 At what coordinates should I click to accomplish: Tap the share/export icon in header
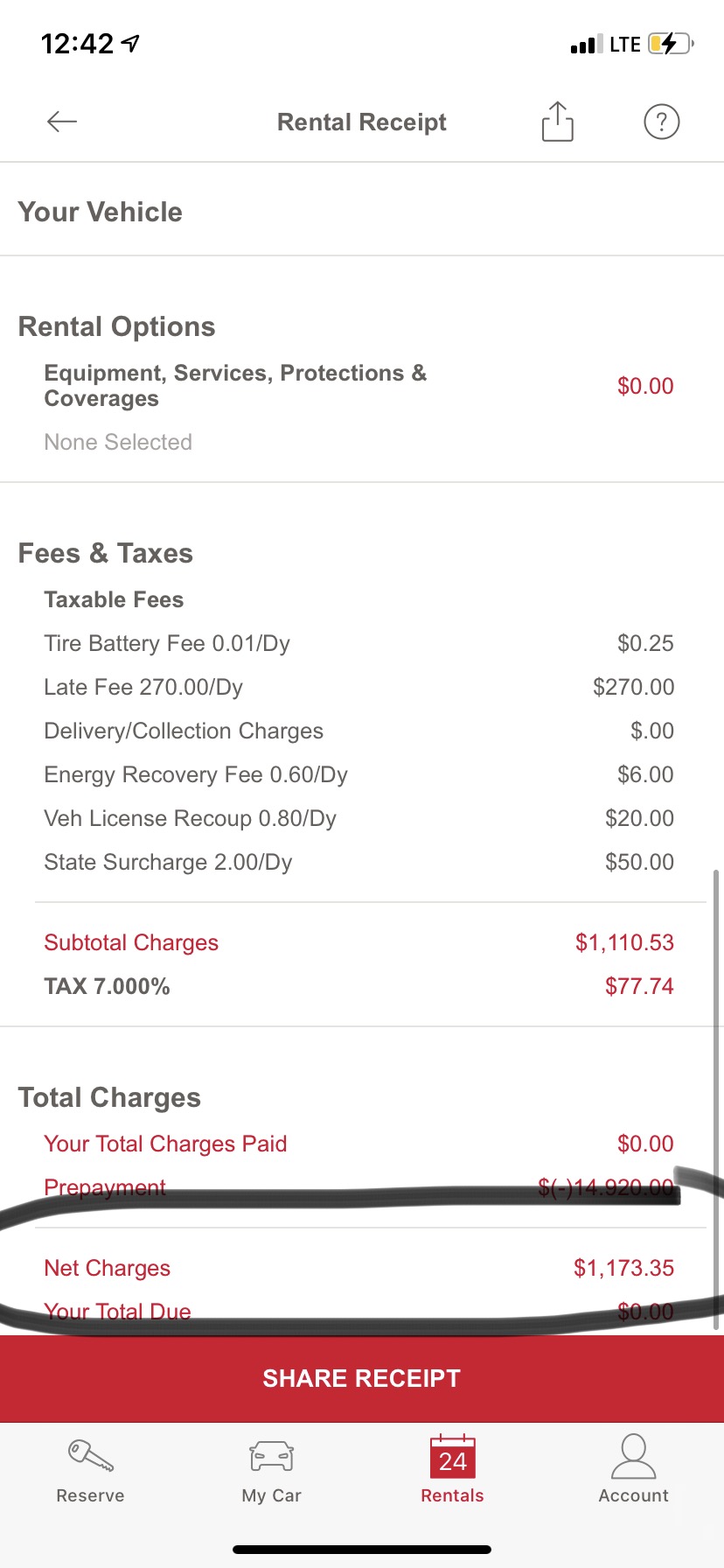click(557, 122)
